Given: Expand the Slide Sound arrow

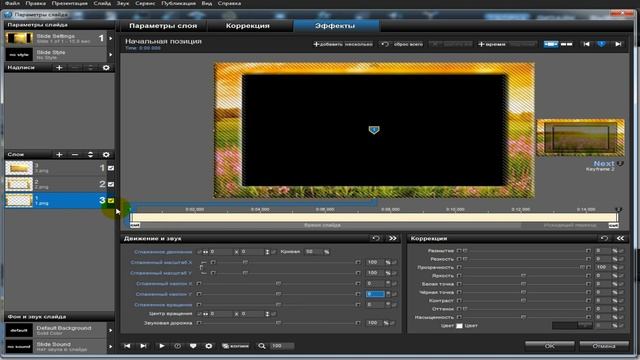Looking at the screenshot, I should coord(111,347).
